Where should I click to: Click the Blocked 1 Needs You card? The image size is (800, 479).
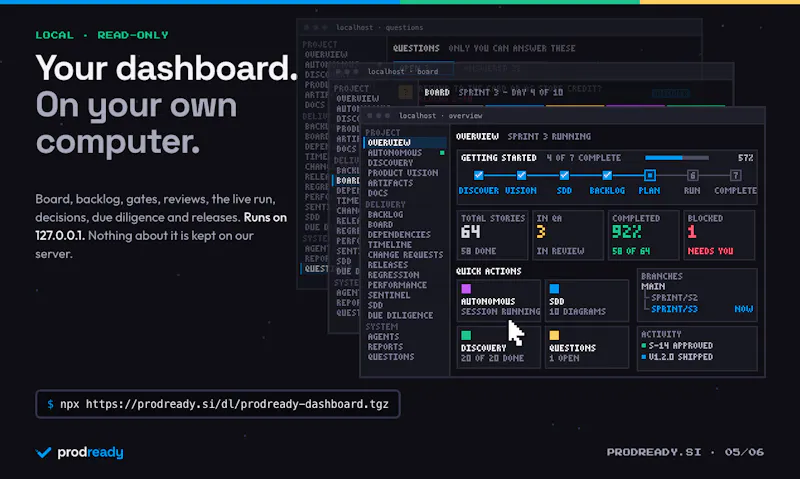click(719, 235)
